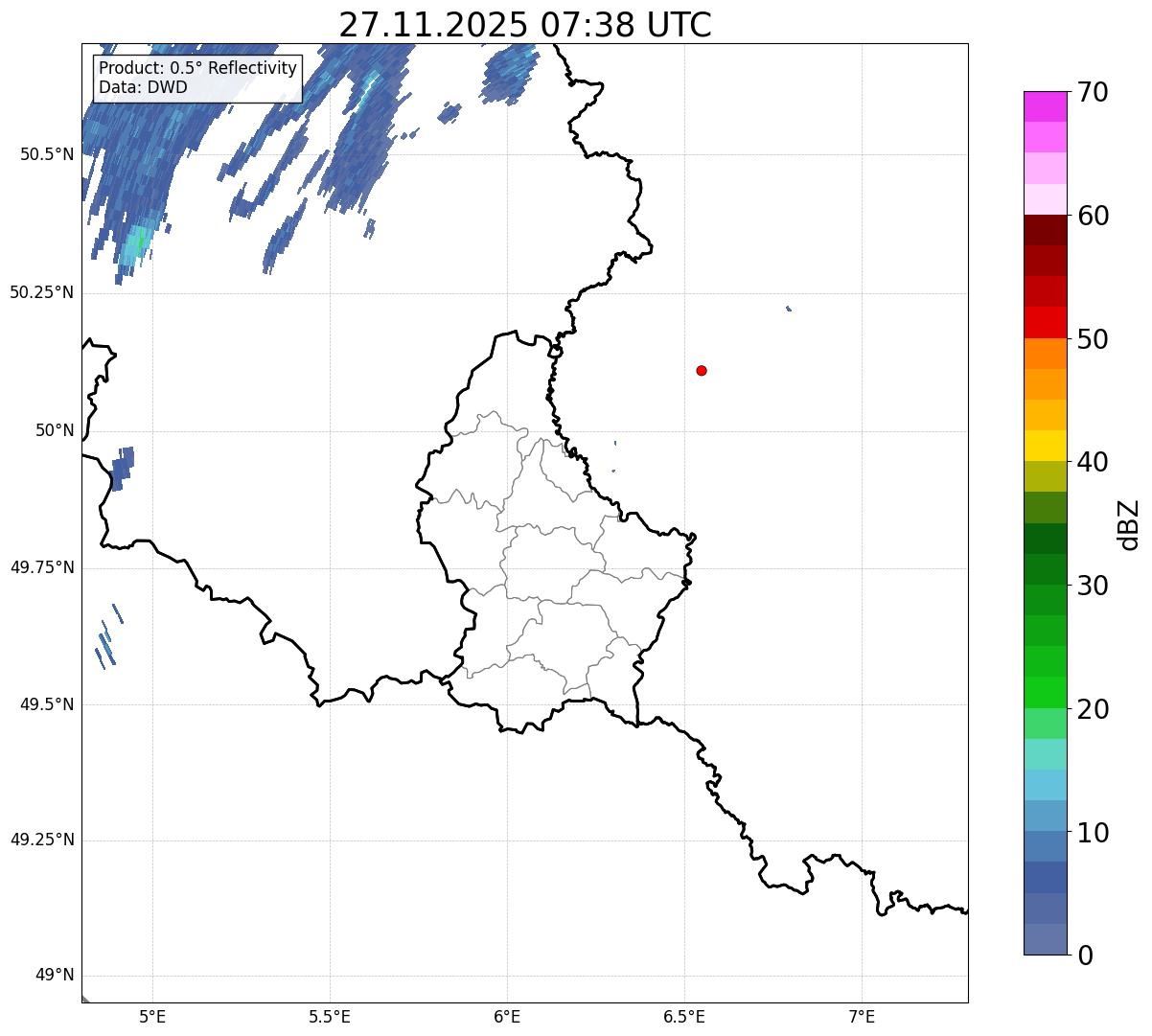The image size is (1152, 1036).
Task: Click the plot title 27.11.2025 07:38 UTC
Action: 525,25
